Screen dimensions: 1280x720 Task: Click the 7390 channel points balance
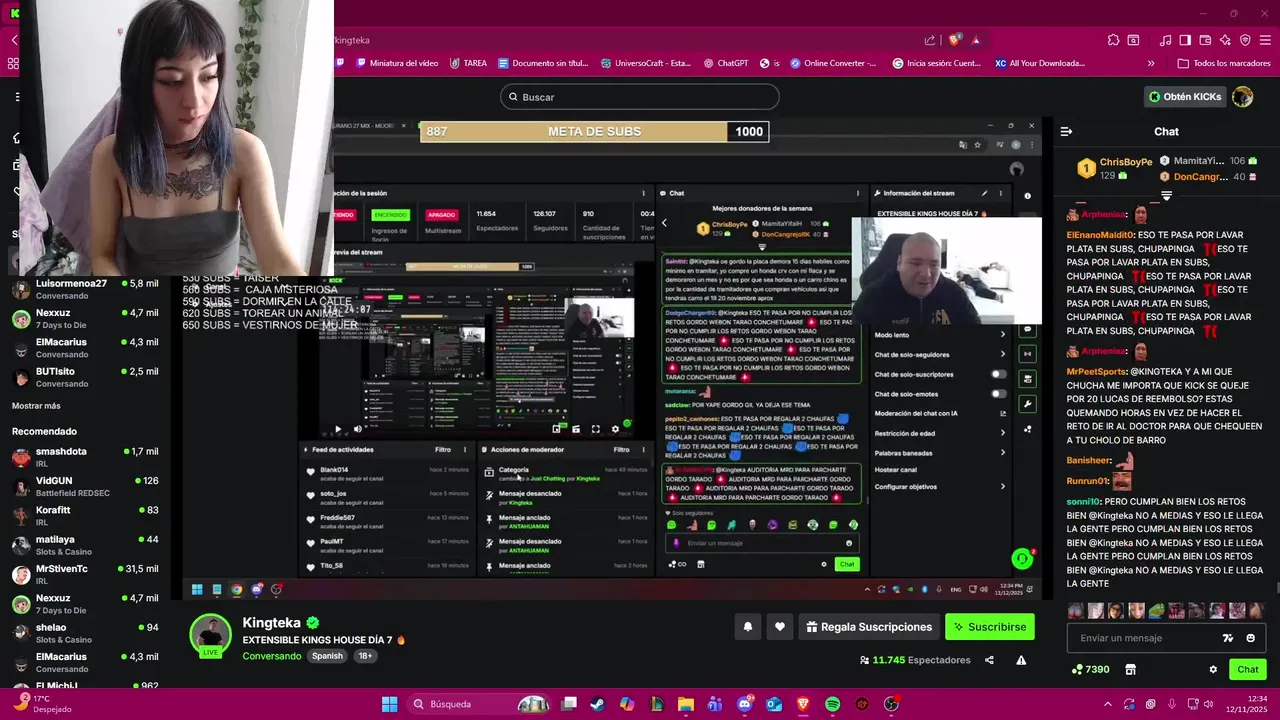pos(1090,669)
